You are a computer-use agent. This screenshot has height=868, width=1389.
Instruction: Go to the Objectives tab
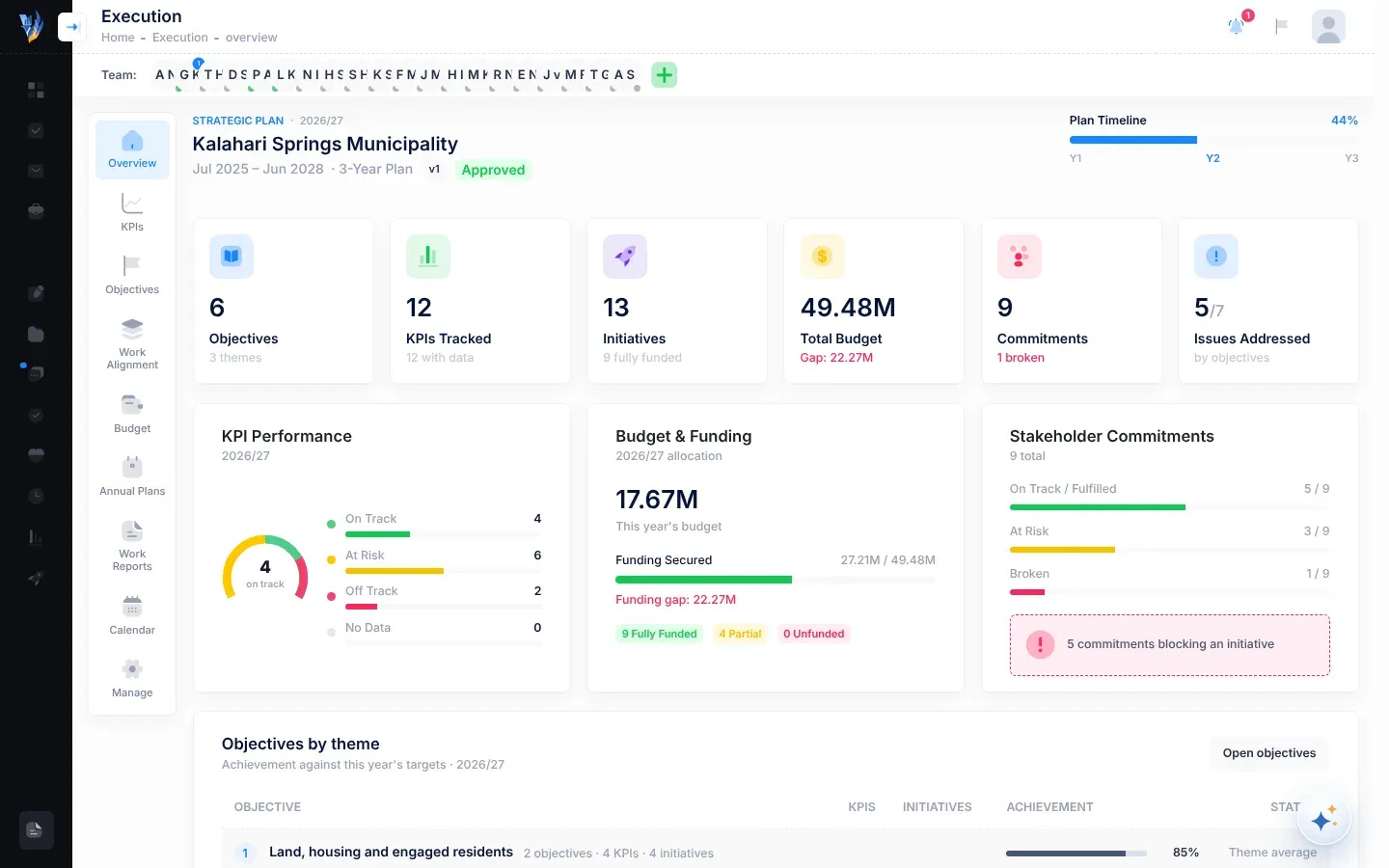pos(132,275)
